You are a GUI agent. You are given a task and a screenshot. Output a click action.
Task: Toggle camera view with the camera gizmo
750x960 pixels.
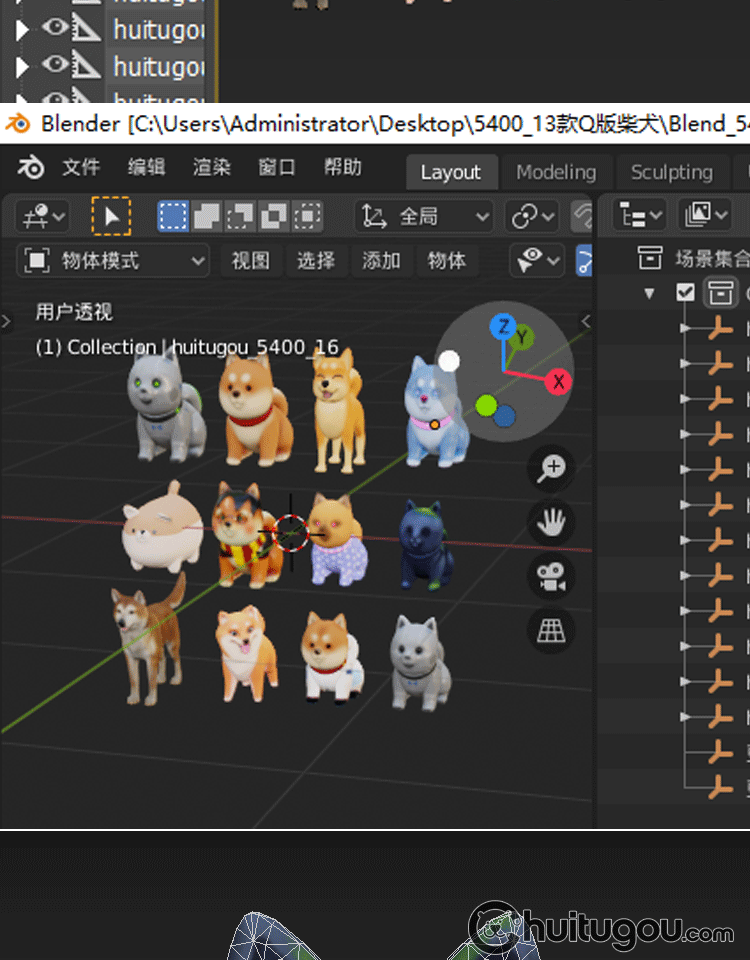[551, 576]
